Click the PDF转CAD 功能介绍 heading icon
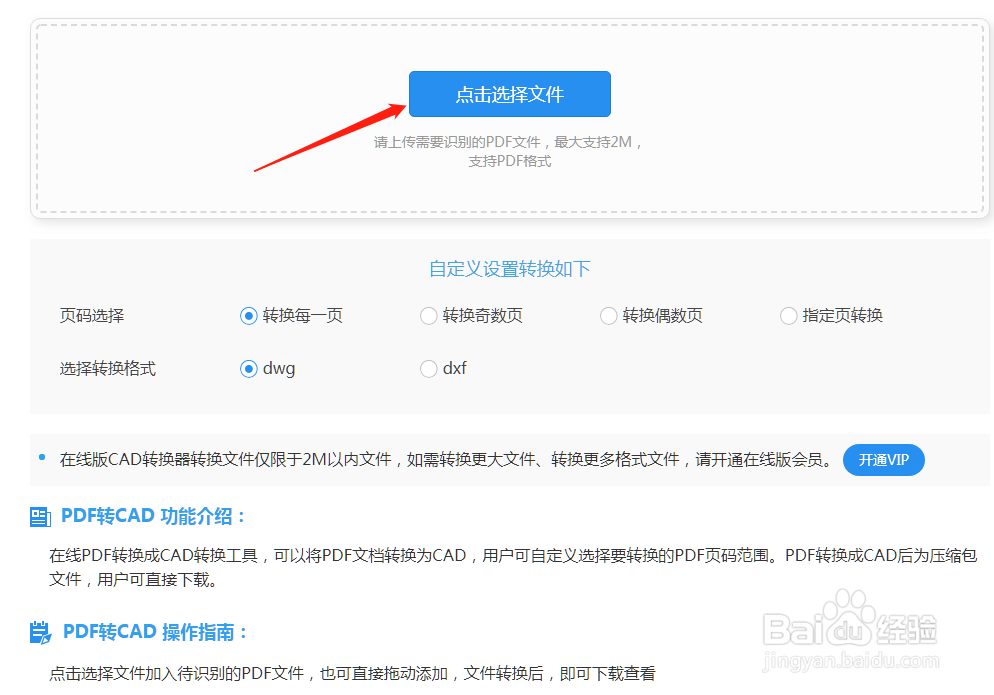 pyautogui.click(x=40, y=517)
